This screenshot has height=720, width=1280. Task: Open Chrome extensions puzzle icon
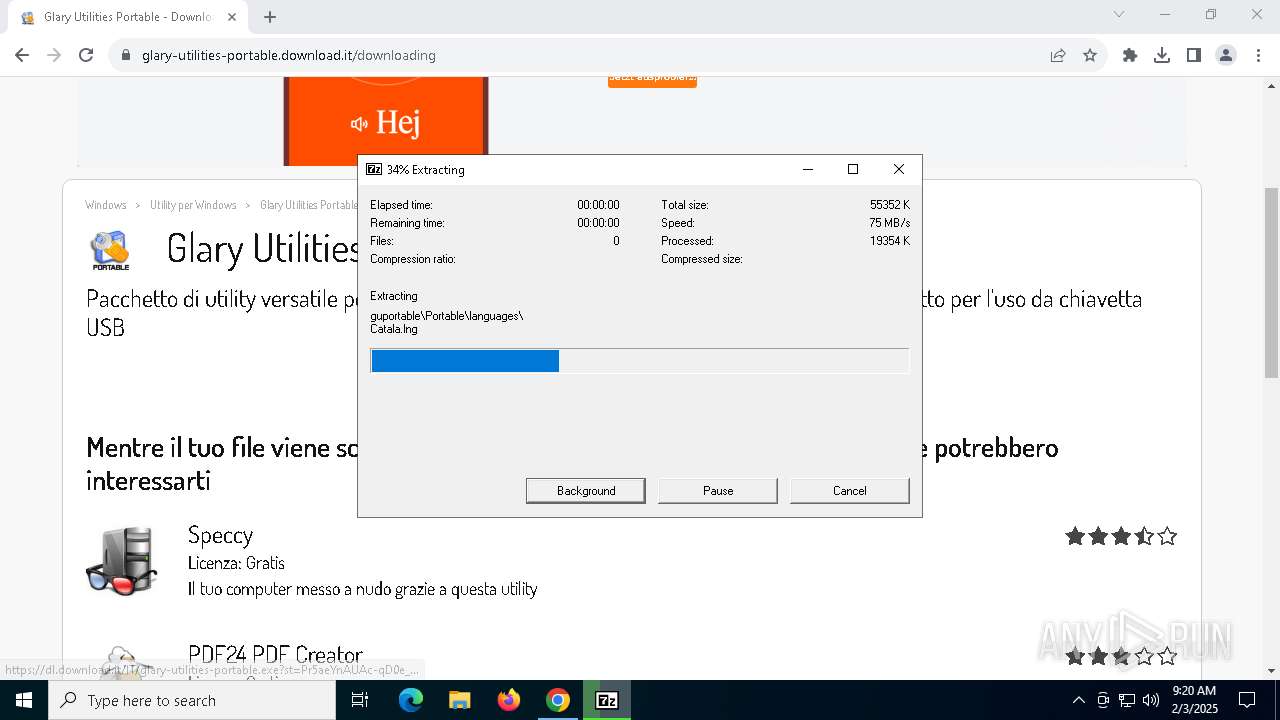pyautogui.click(x=1130, y=55)
